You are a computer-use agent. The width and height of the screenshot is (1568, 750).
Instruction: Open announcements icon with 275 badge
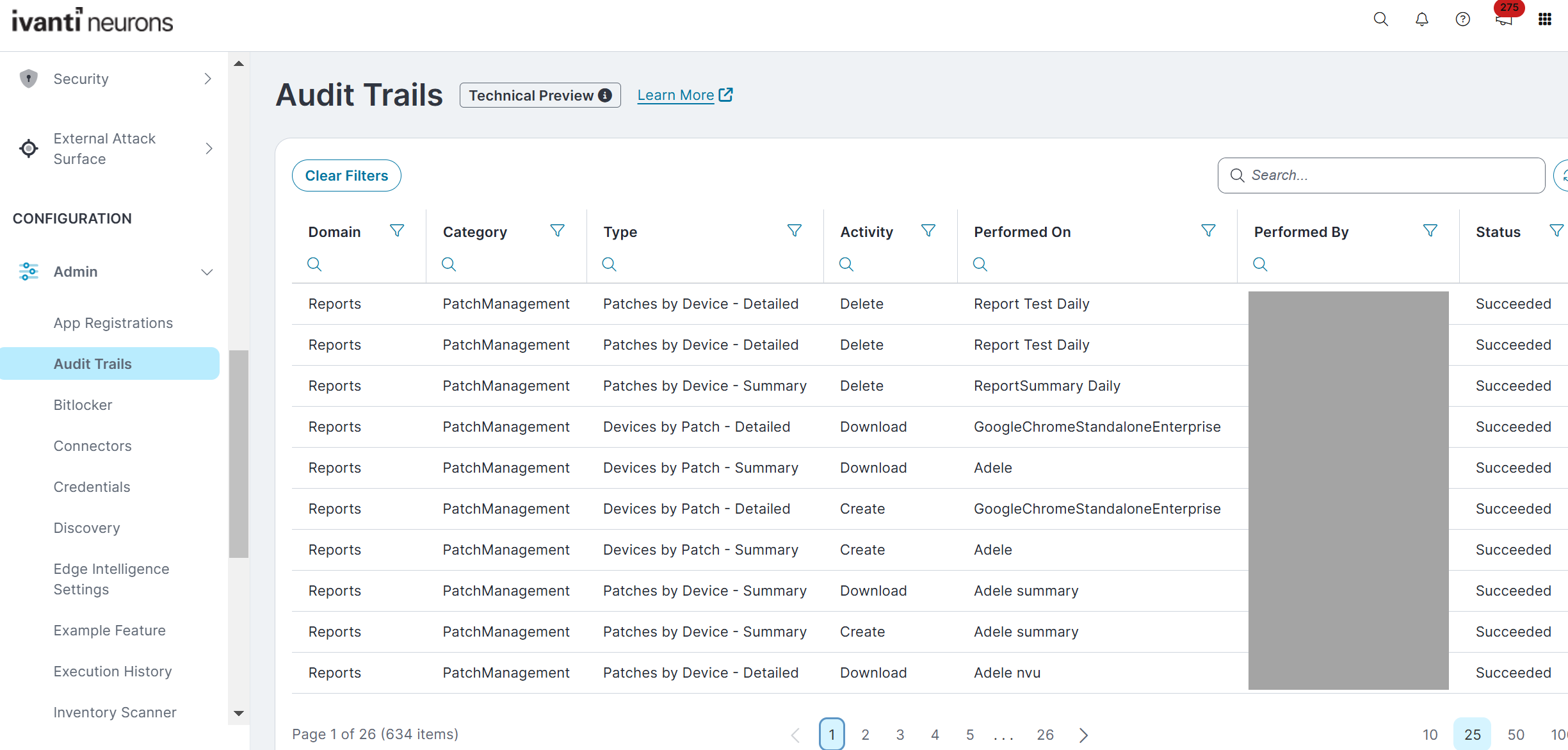coord(1504,19)
